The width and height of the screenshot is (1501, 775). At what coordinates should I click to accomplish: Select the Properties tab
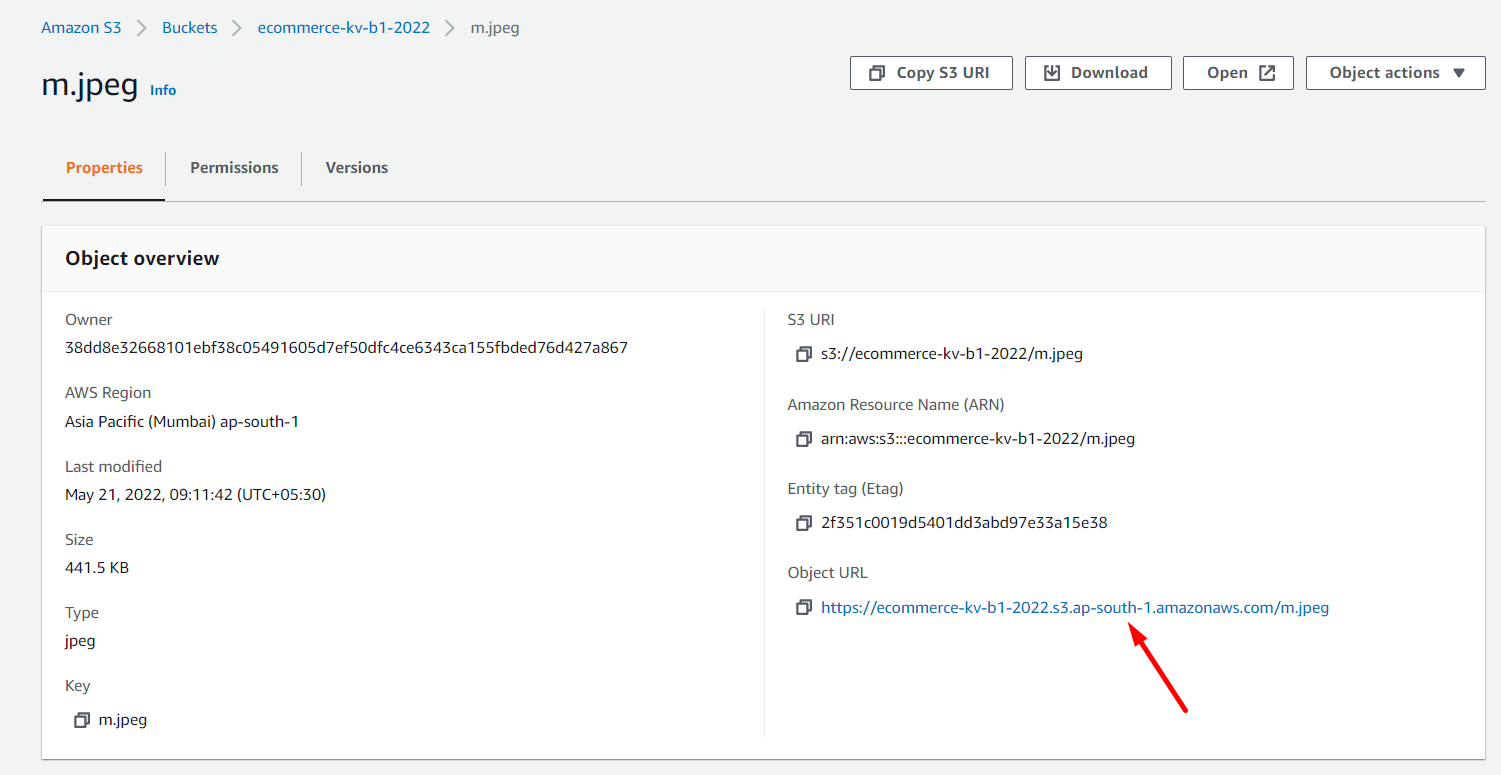pyautogui.click(x=104, y=167)
